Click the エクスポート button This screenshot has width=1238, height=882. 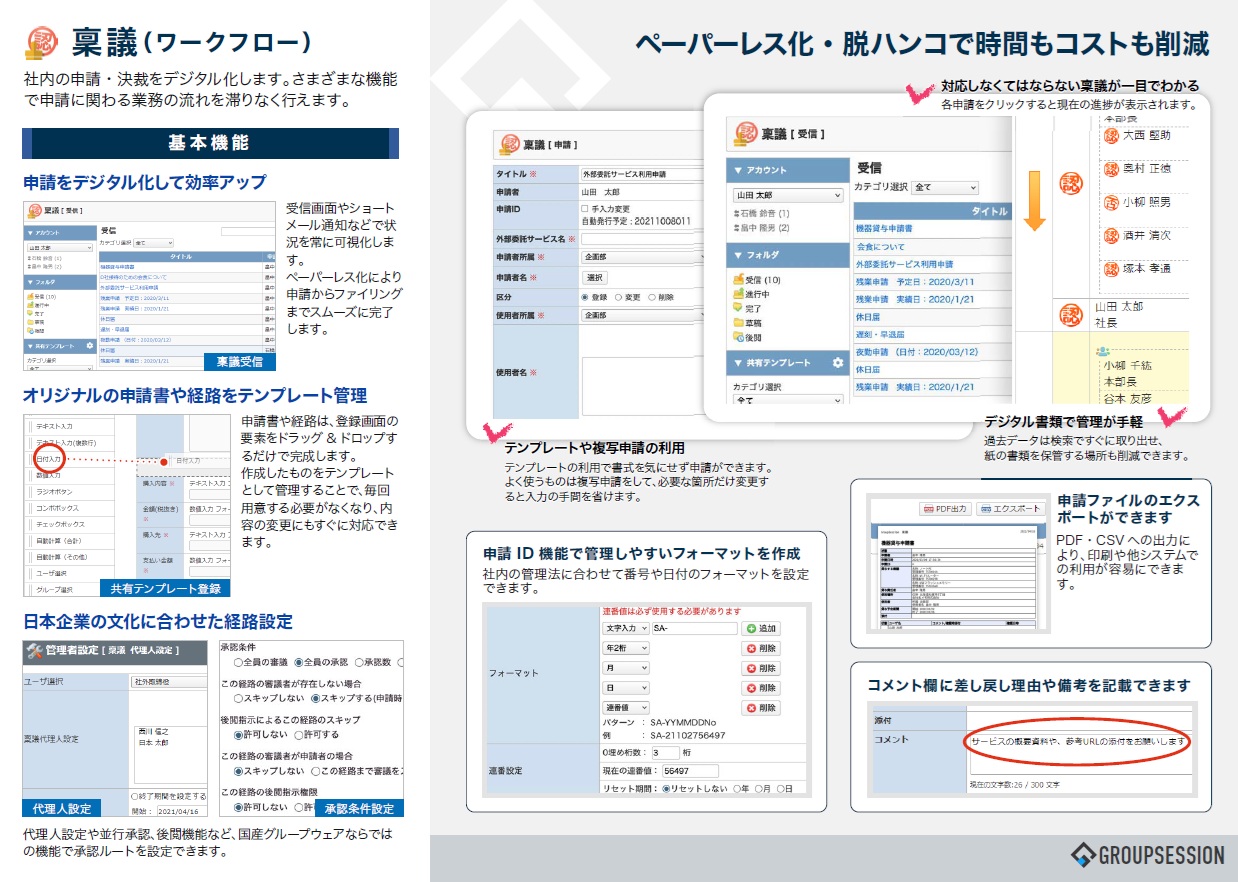point(1011,508)
